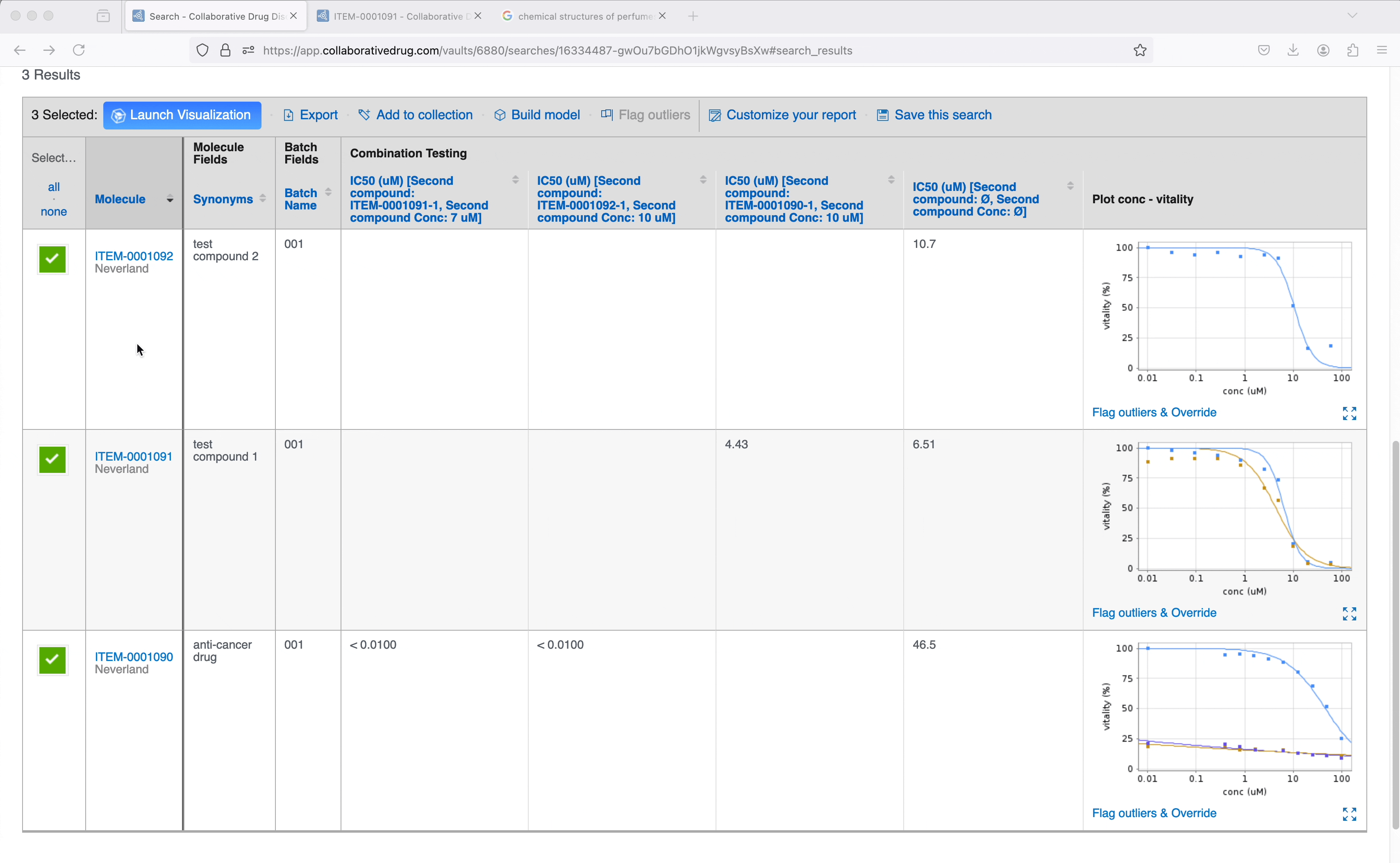Open molecule ITEM-0001090 link

pyautogui.click(x=134, y=656)
